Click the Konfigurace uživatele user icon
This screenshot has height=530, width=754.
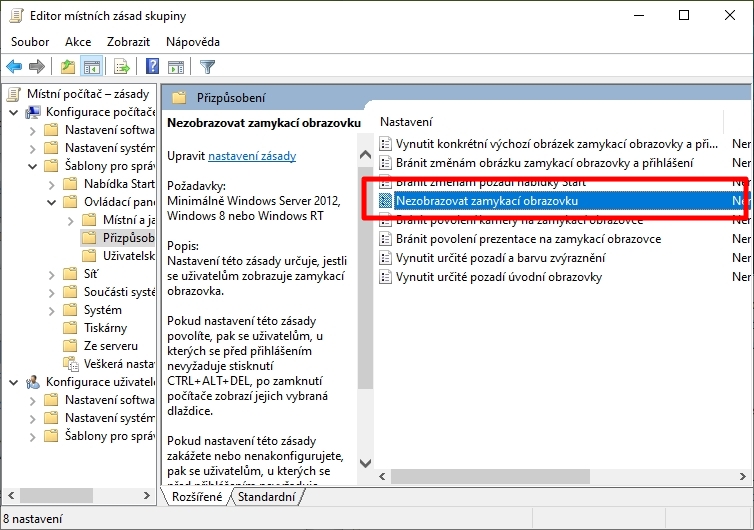[33, 382]
